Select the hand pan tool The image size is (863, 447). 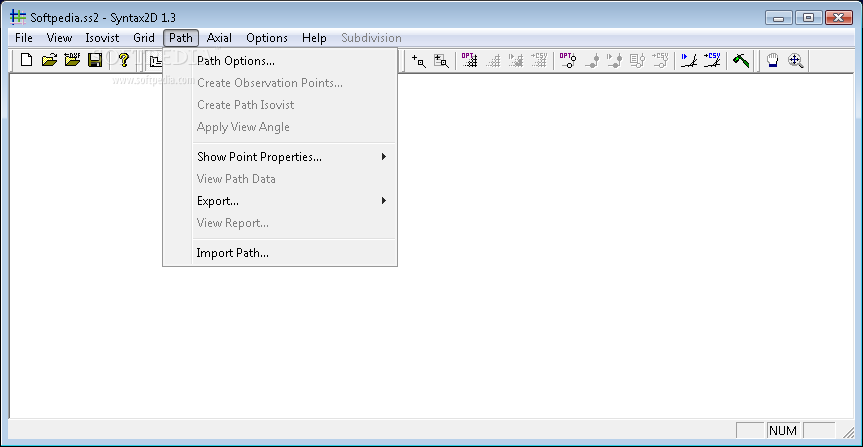[773, 61]
